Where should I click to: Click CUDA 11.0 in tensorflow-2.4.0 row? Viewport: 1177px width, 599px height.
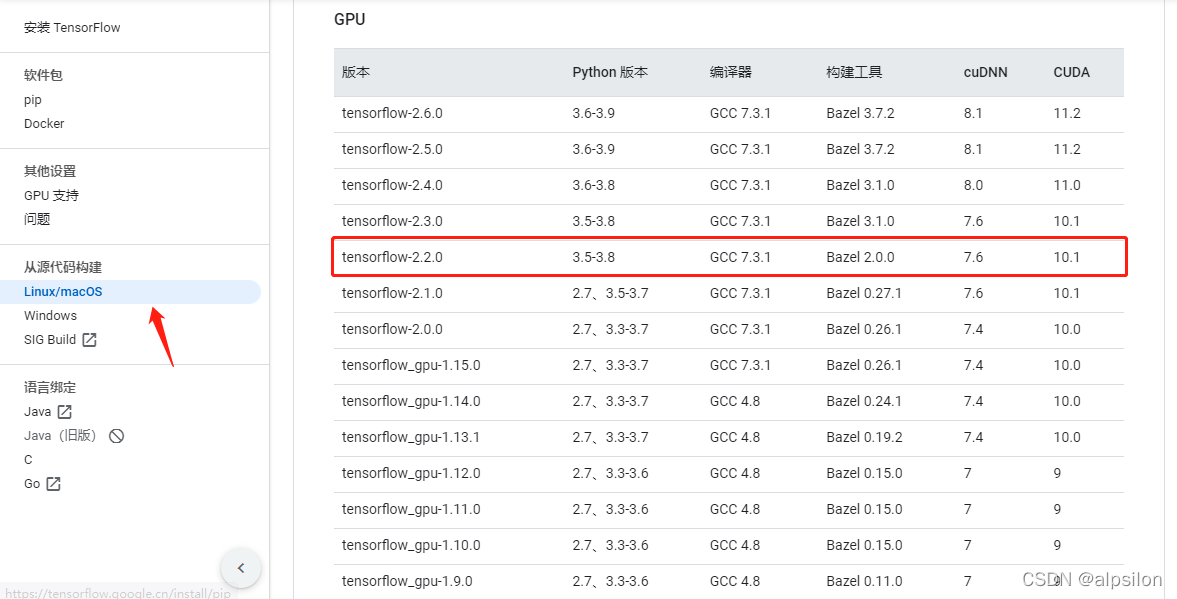1067,185
